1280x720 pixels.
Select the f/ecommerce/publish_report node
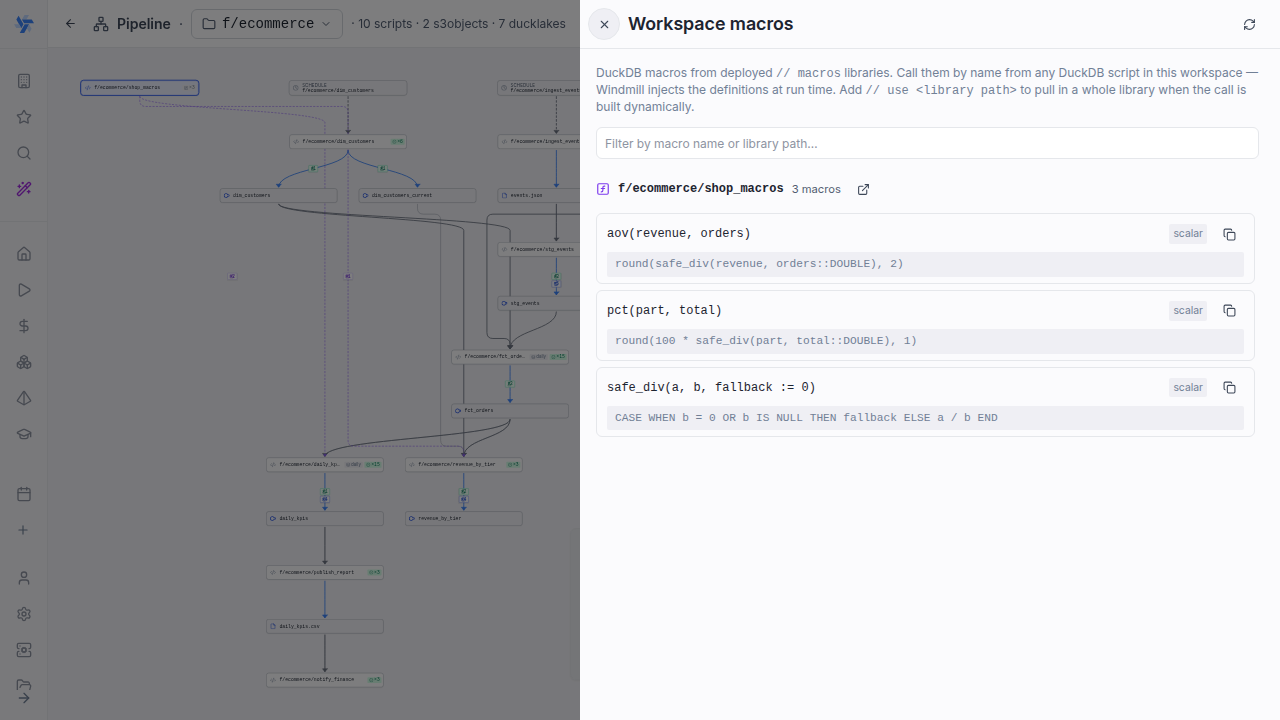(x=325, y=572)
